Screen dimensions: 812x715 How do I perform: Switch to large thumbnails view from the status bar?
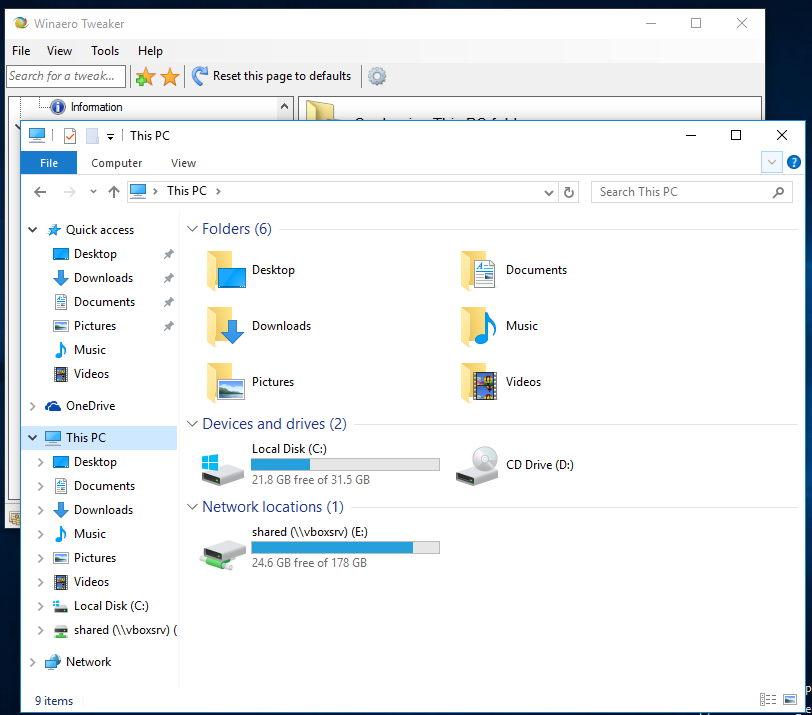click(x=791, y=699)
